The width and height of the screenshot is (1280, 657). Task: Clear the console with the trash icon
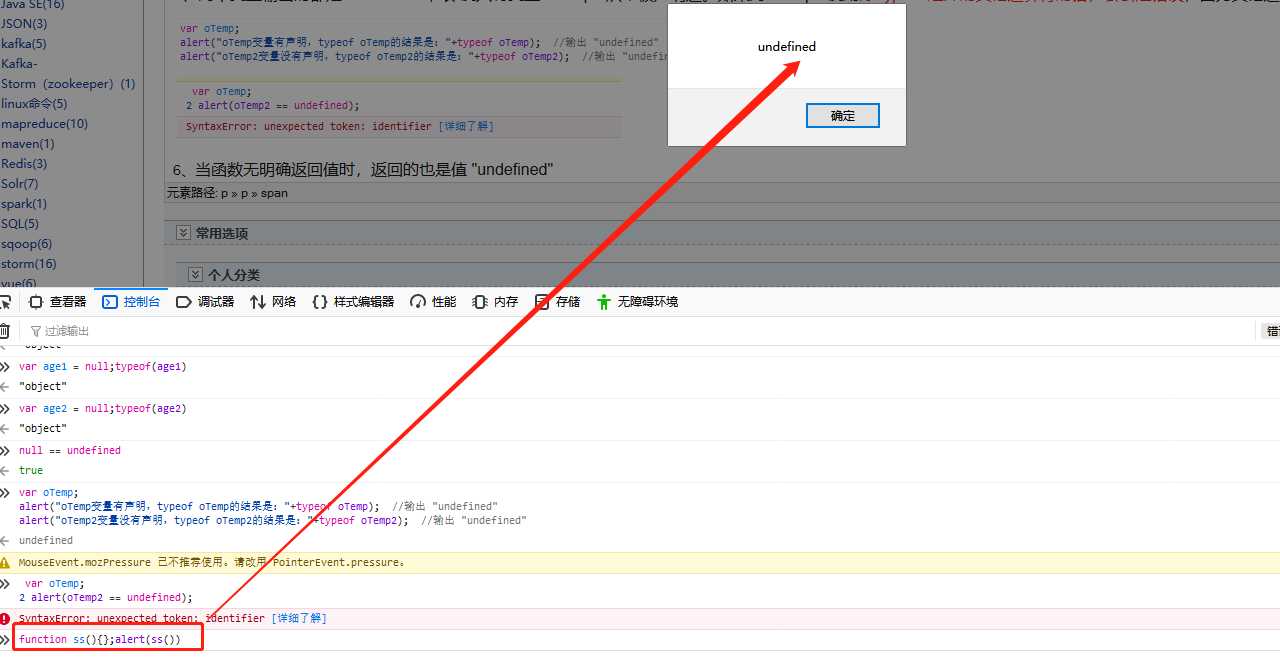coord(4,331)
